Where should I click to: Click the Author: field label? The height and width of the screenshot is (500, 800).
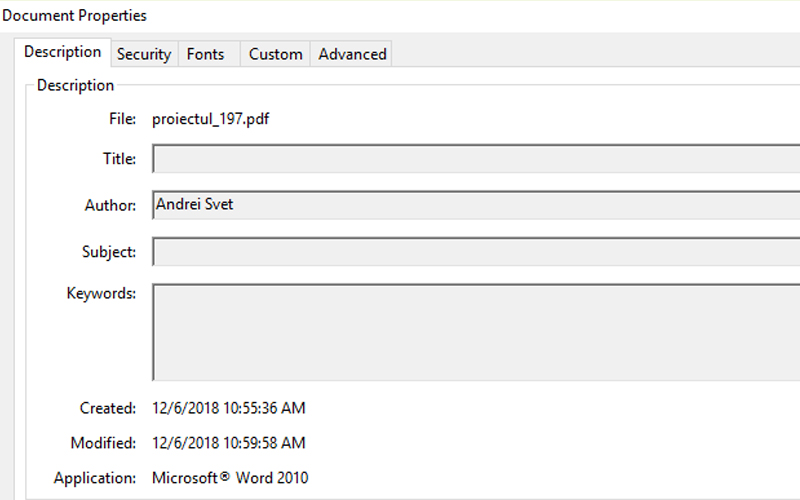pyautogui.click(x=110, y=205)
